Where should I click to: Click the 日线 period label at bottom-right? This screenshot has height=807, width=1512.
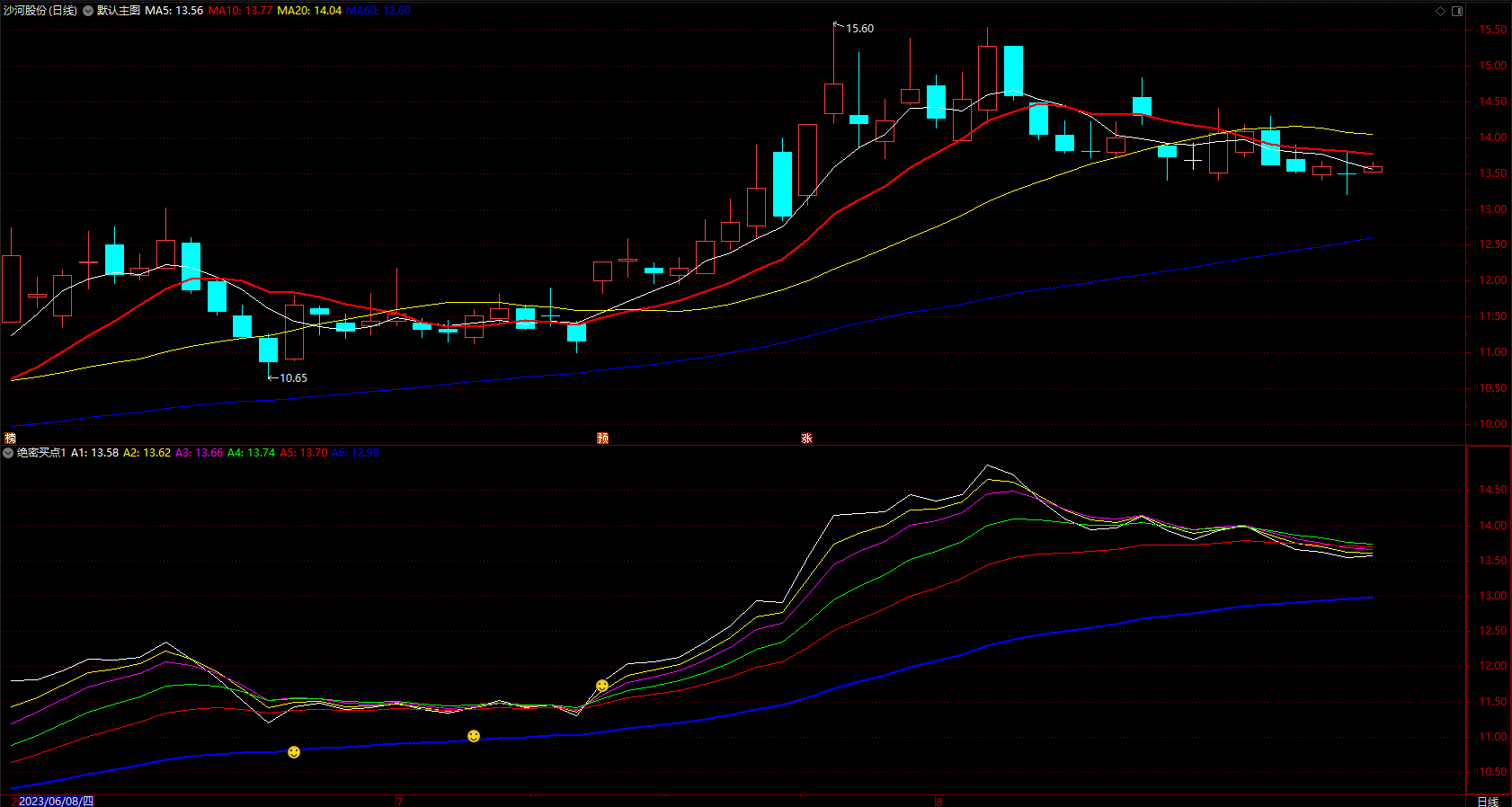tap(1488, 802)
